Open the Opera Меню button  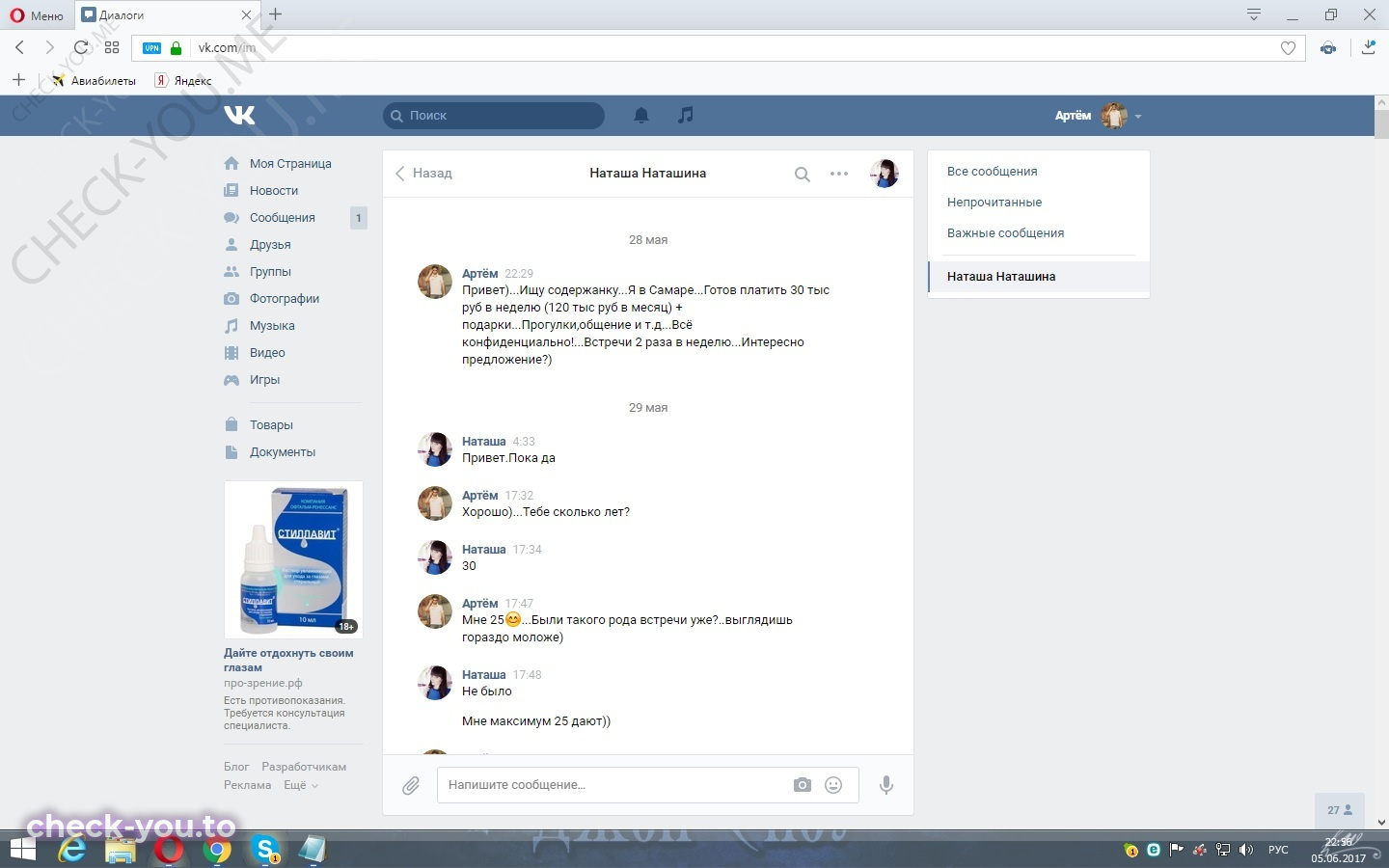pyautogui.click(x=37, y=15)
